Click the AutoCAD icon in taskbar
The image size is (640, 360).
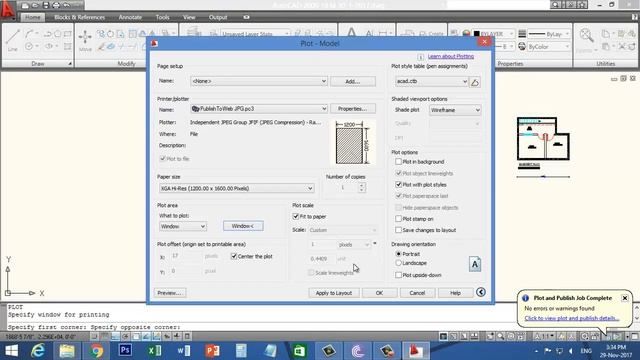(x=416, y=351)
